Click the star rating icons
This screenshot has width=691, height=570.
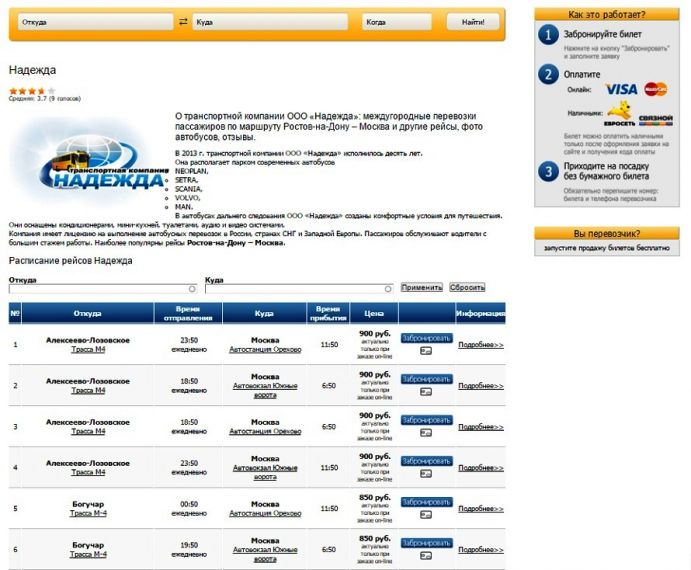[x=27, y=91]
